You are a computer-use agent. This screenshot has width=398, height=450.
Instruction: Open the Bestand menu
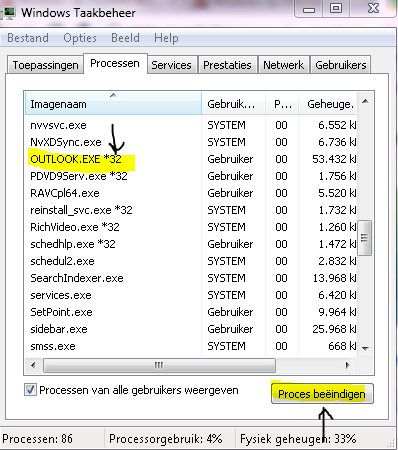click(28, 38)
